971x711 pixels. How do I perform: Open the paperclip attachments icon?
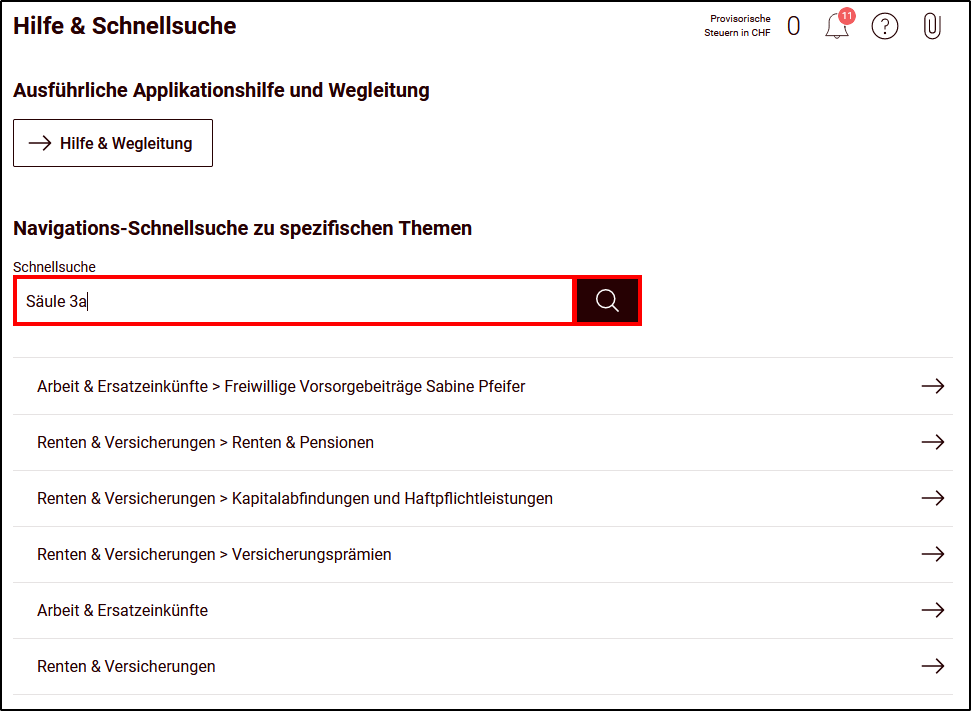tap(931, 27)
